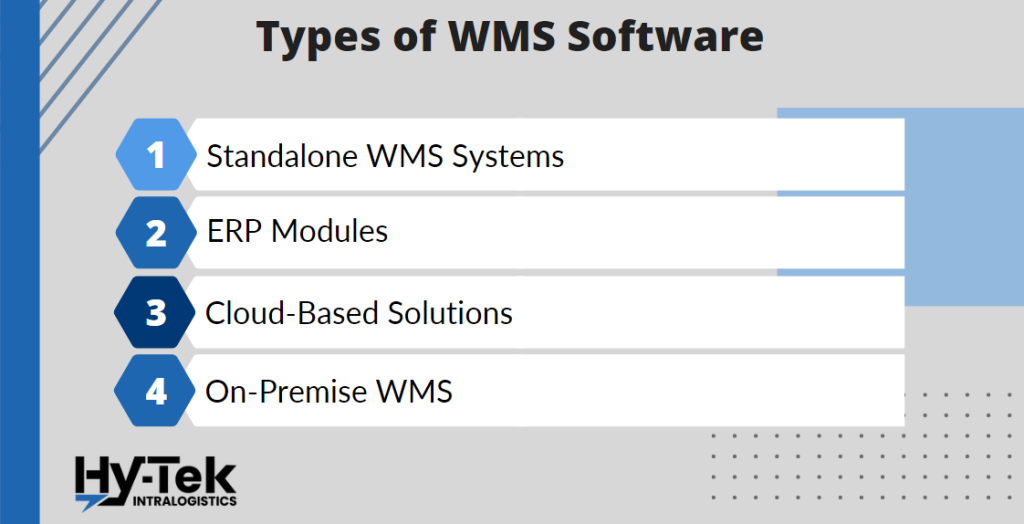
Task: Click the Hy-Tek logo lettering
Action: tap(155, 476)
